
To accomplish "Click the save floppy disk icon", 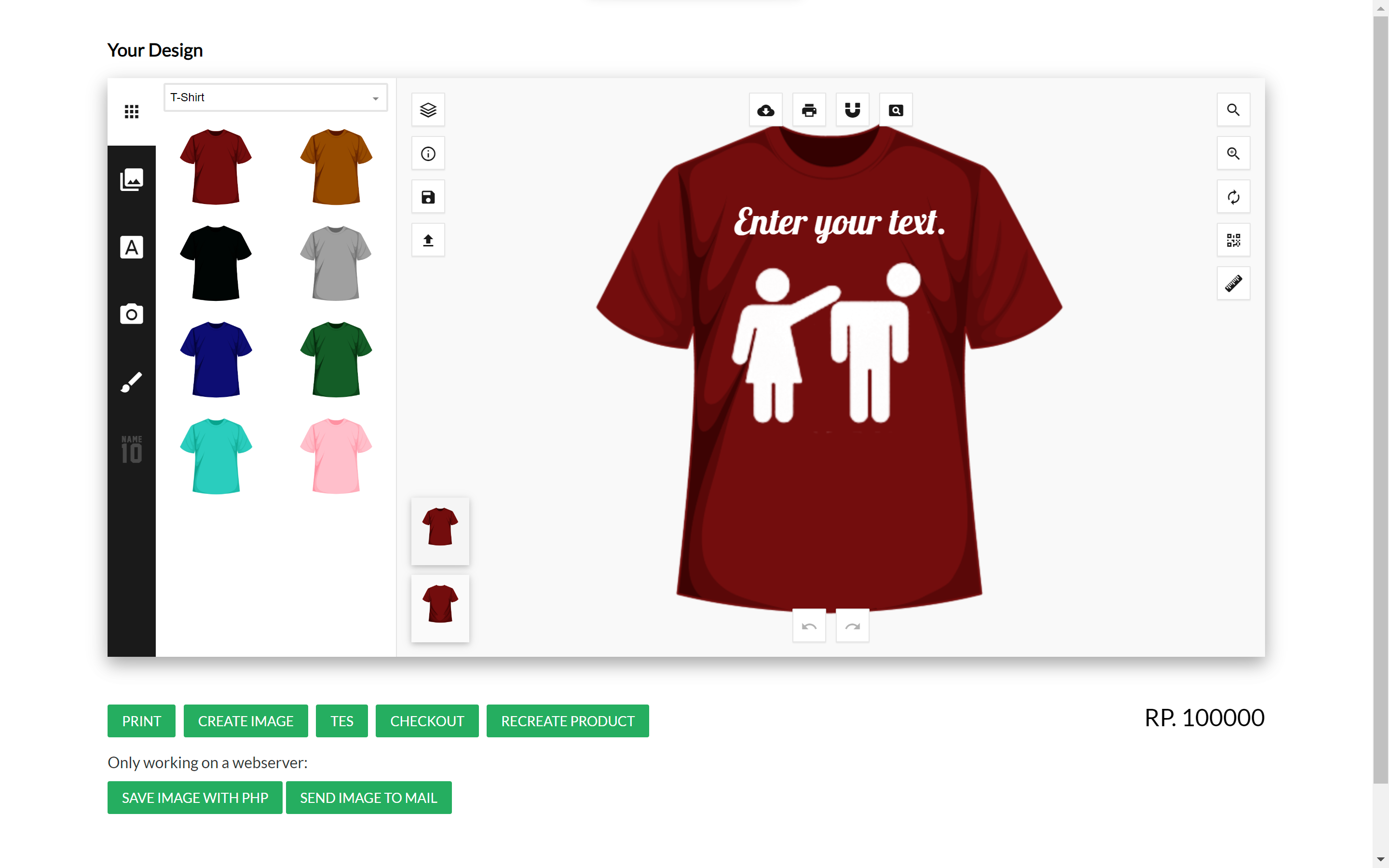I will tap(428, 197).
